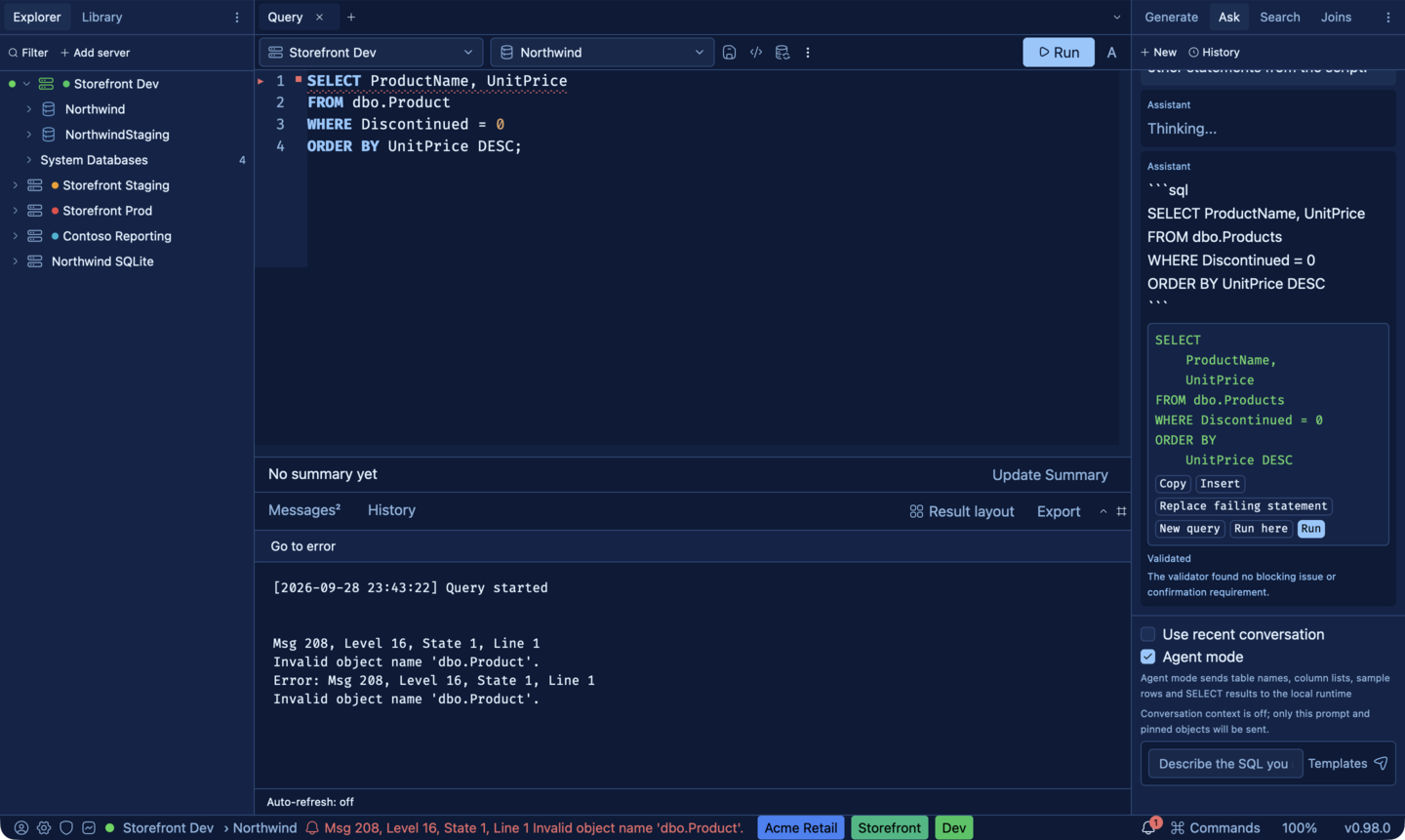Expand the Northwind database node

pyautogui.click(x=28, y=109)
